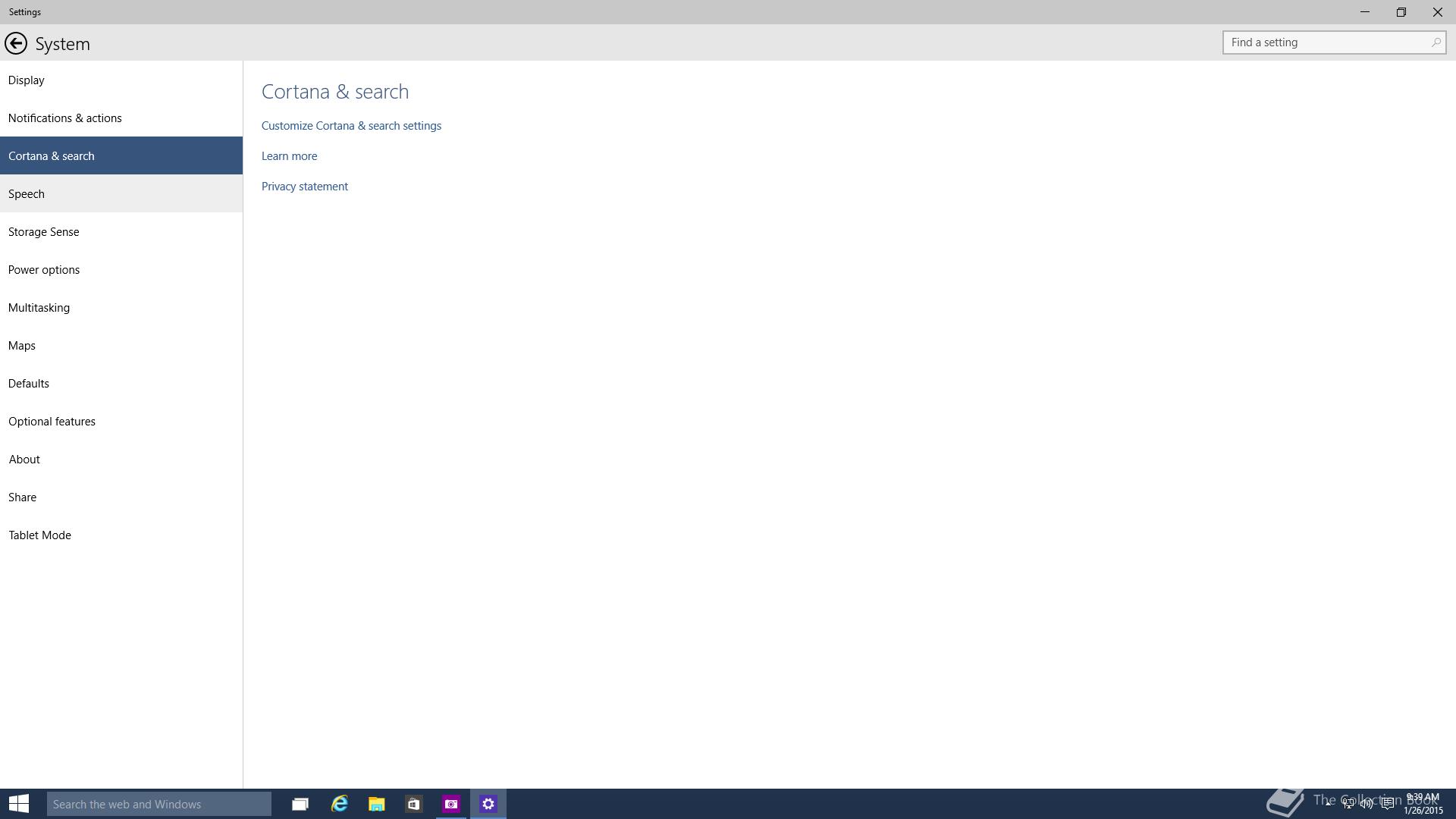Screen dimensions: 1456x819
Task: Click the Settings gear on the taskbar
Action: pos(488,804)
